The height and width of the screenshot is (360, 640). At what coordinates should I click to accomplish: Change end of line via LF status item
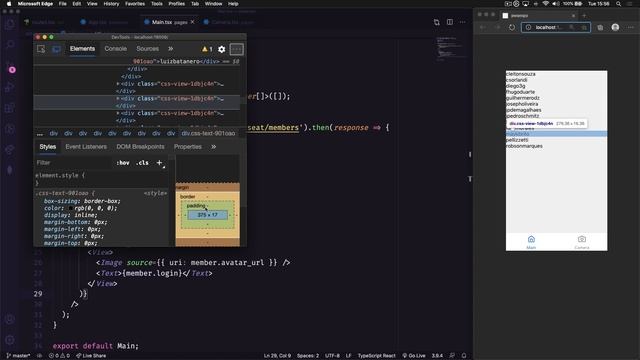click(x=349, y=356)
